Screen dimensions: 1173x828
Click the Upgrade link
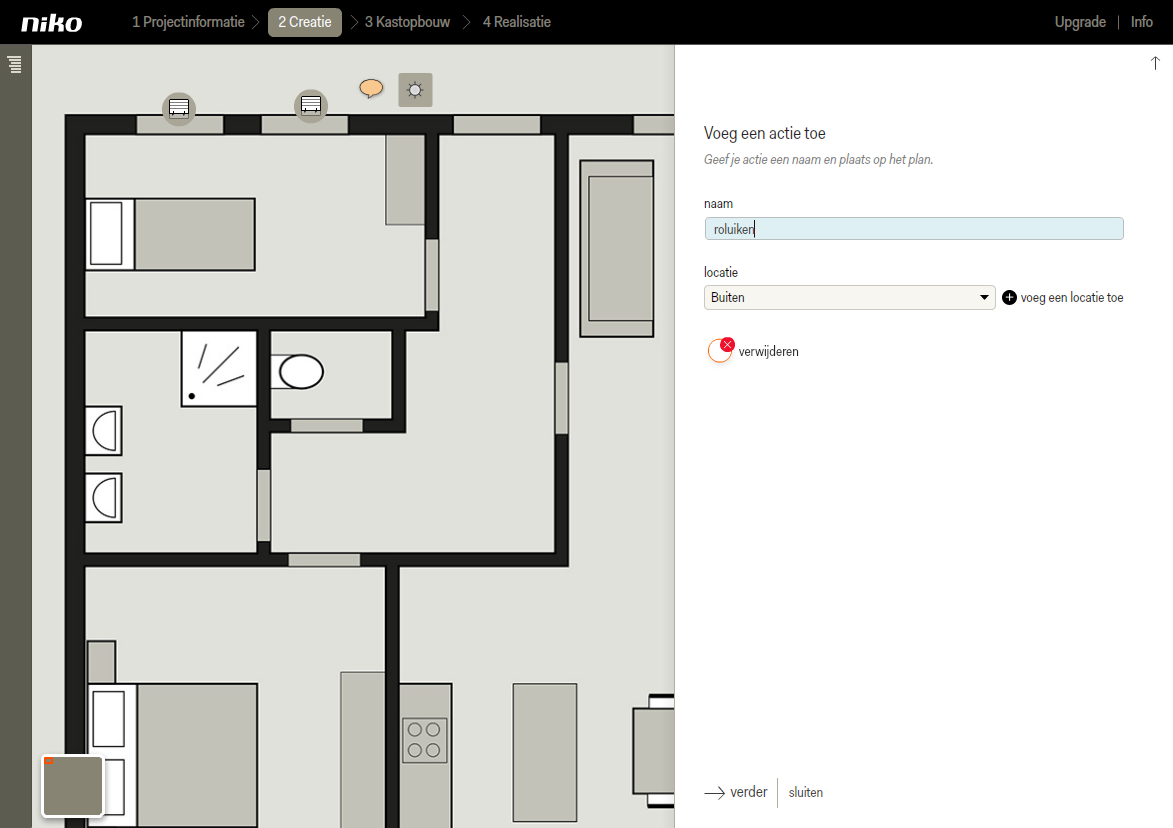click(1080, 22)
